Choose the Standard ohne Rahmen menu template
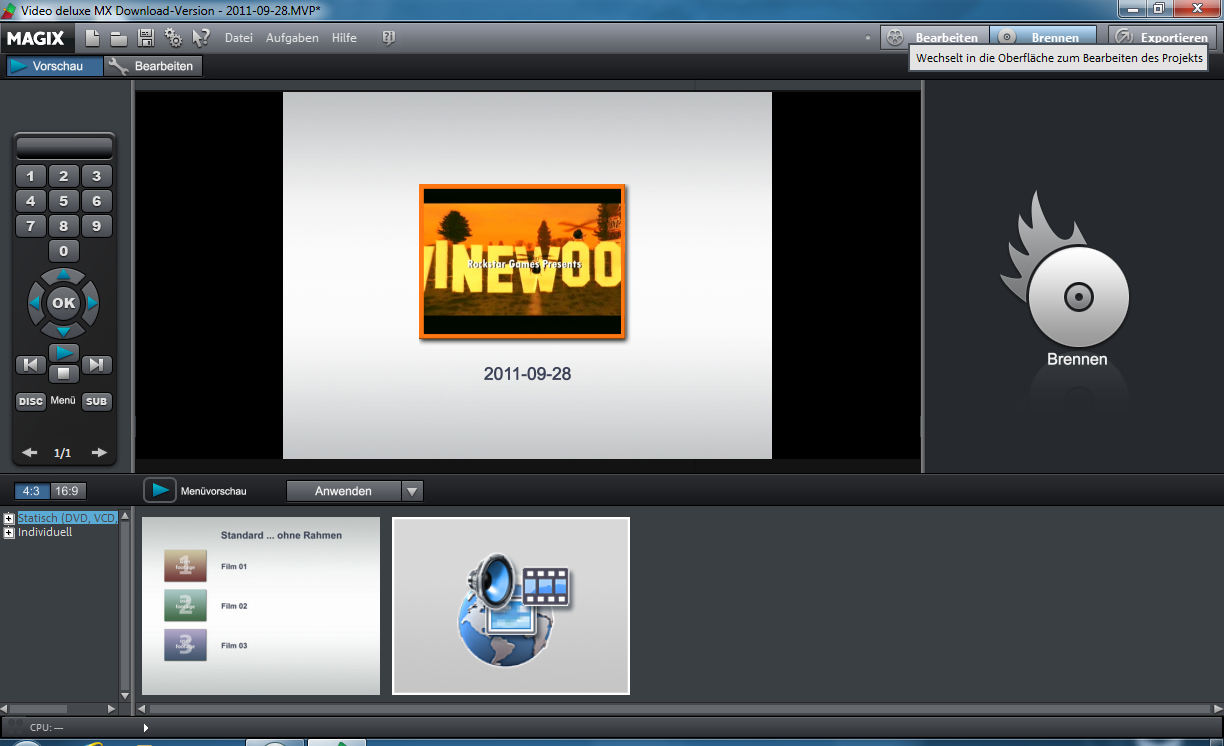This screenshot has height=746, width=1224. pyautogui.click(x=261, y=606)
